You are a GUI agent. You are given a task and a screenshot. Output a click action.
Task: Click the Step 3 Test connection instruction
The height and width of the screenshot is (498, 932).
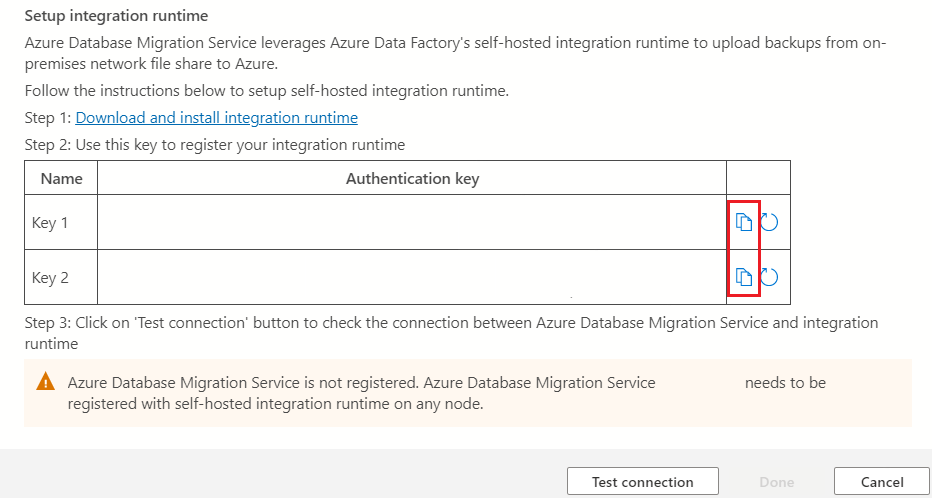(450, 333)
